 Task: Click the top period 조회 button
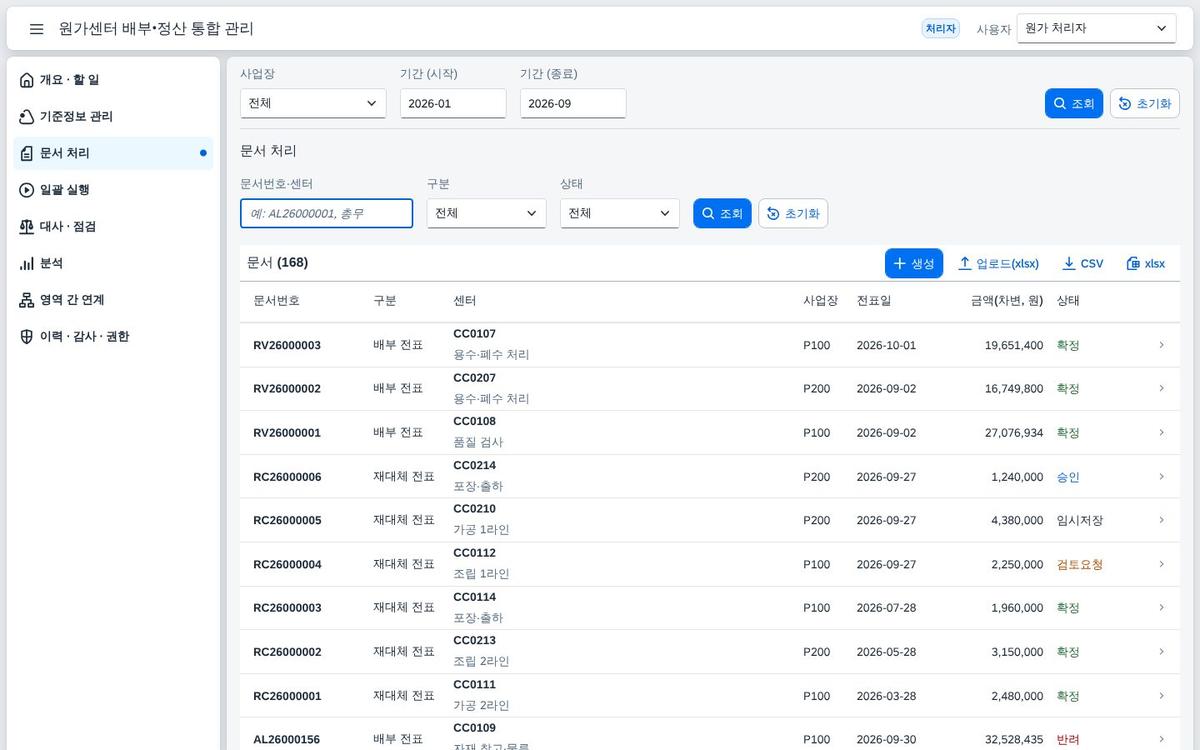tap(1074, 103)
